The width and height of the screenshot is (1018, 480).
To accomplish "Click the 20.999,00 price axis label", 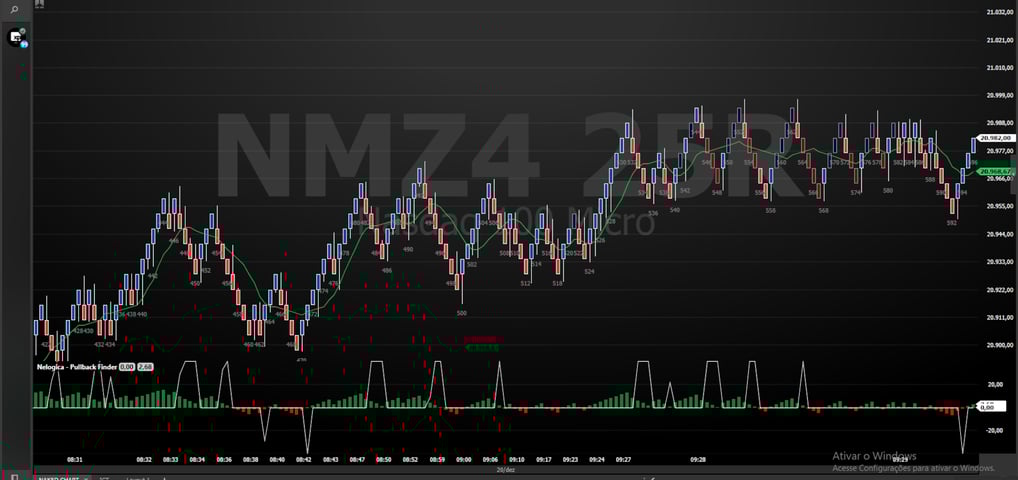I will (x=1000, y=95).
